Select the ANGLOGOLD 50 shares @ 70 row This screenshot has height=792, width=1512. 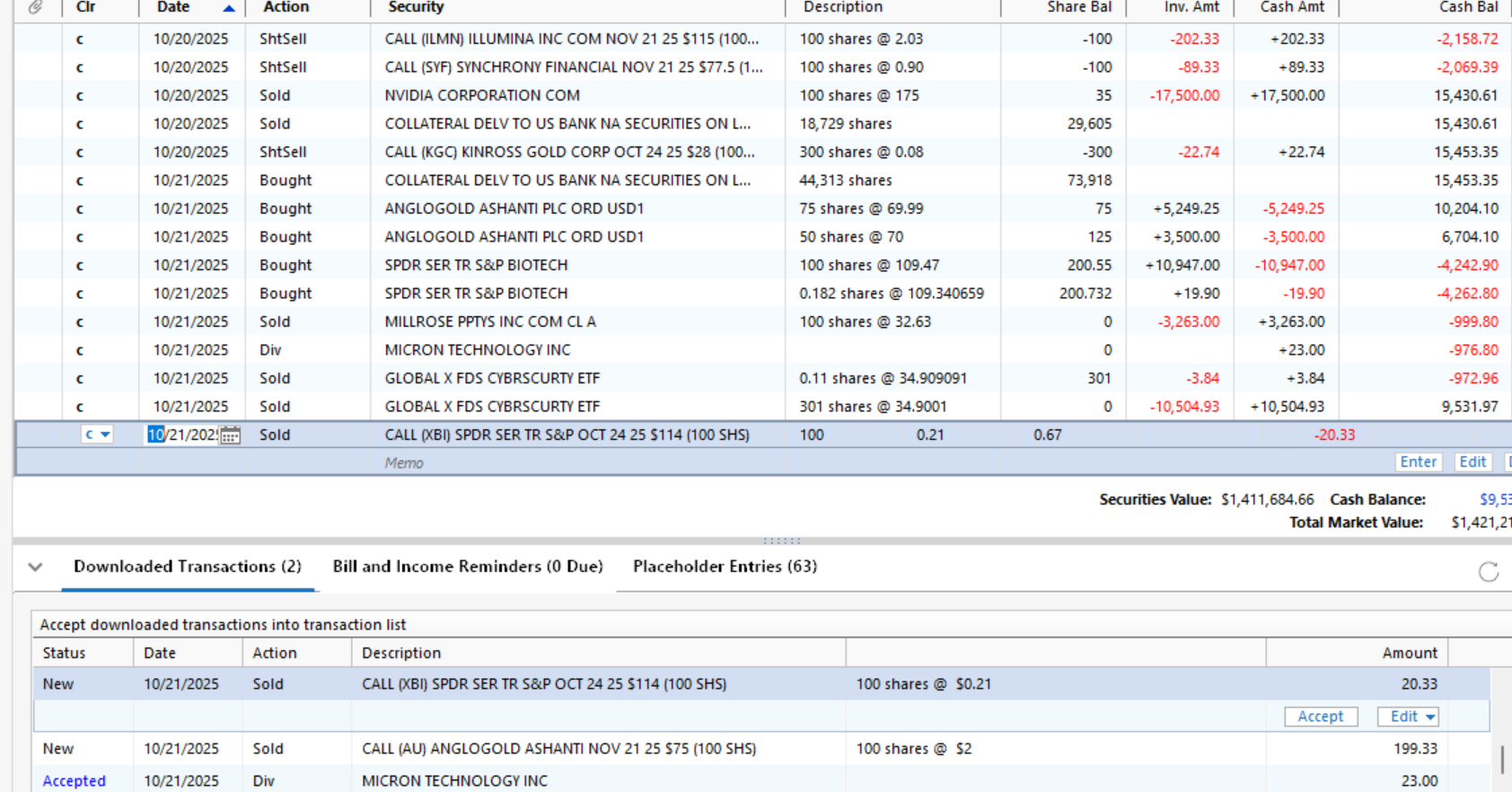pos(763,237)
